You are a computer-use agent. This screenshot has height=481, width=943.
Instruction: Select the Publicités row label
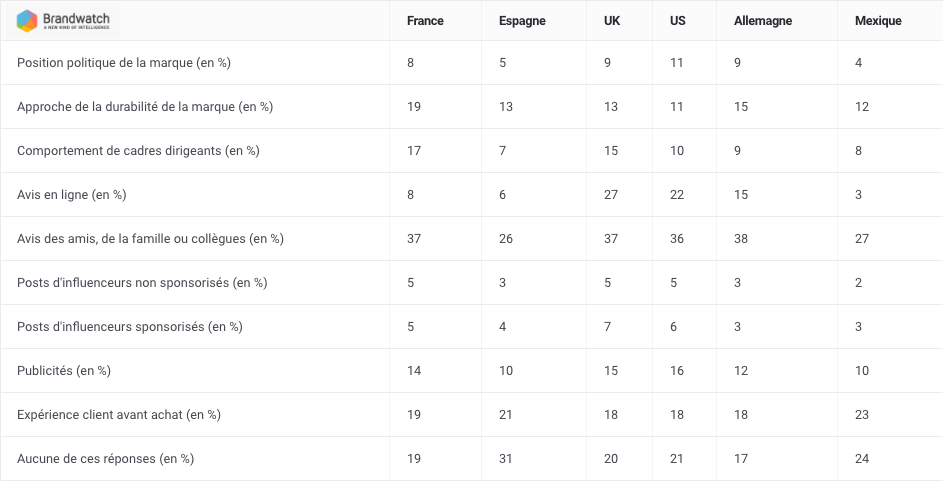(x=64, y=371)
